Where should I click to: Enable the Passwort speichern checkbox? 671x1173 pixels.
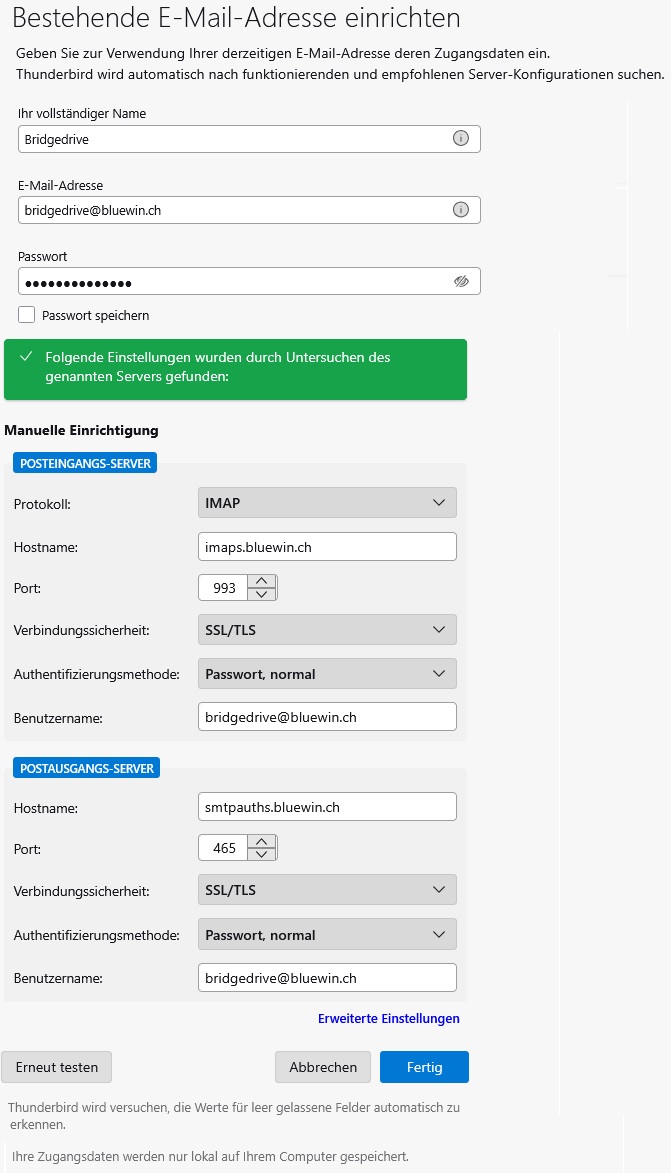click(x=26, y=315)
